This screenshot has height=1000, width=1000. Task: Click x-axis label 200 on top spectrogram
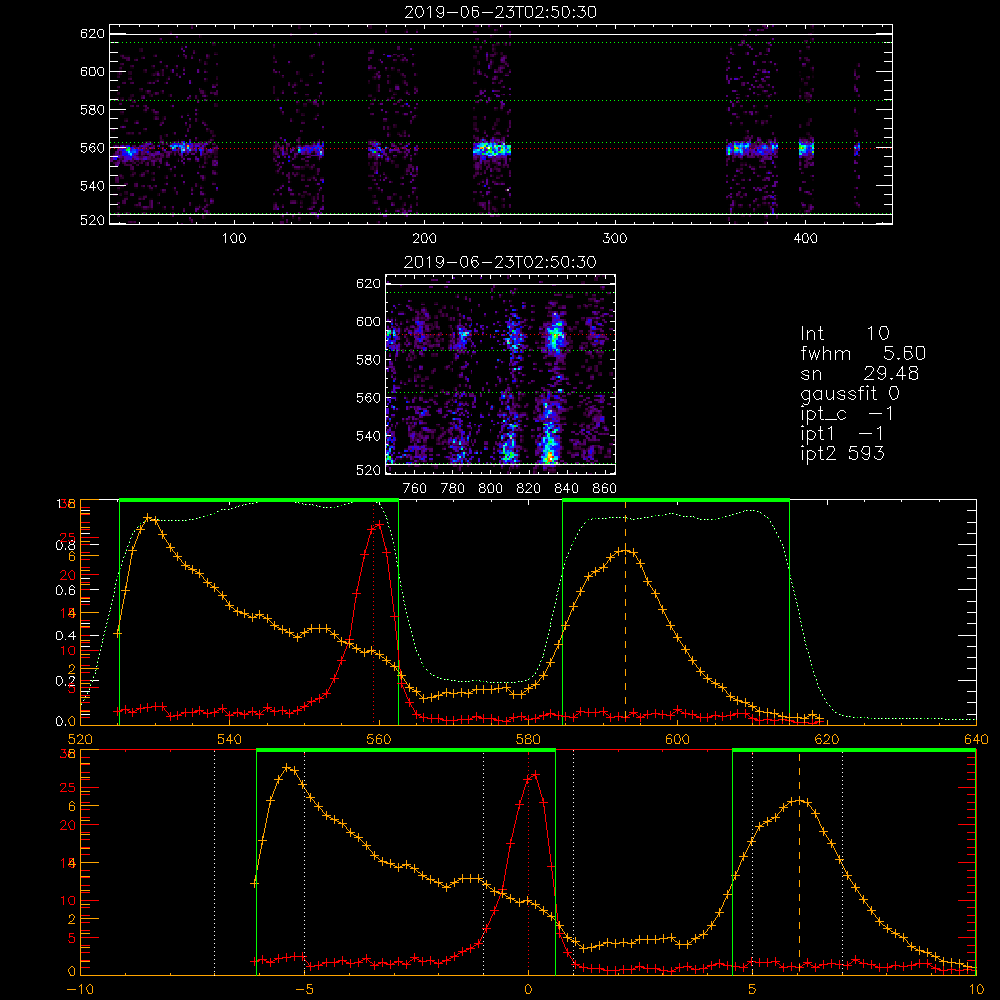click(x=424, y=239)
